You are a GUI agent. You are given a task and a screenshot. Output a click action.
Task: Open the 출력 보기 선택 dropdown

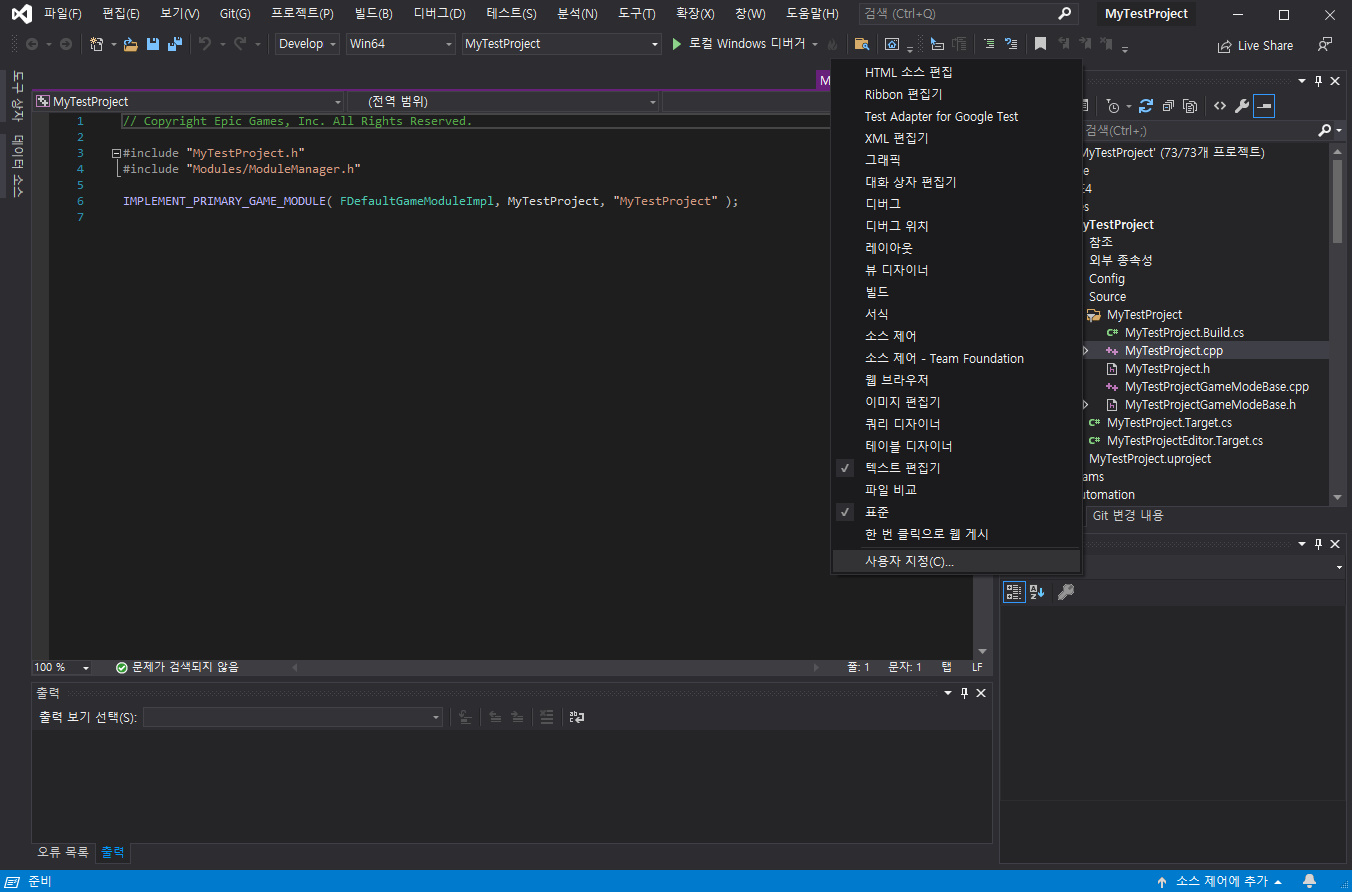(x=293, y=717)
